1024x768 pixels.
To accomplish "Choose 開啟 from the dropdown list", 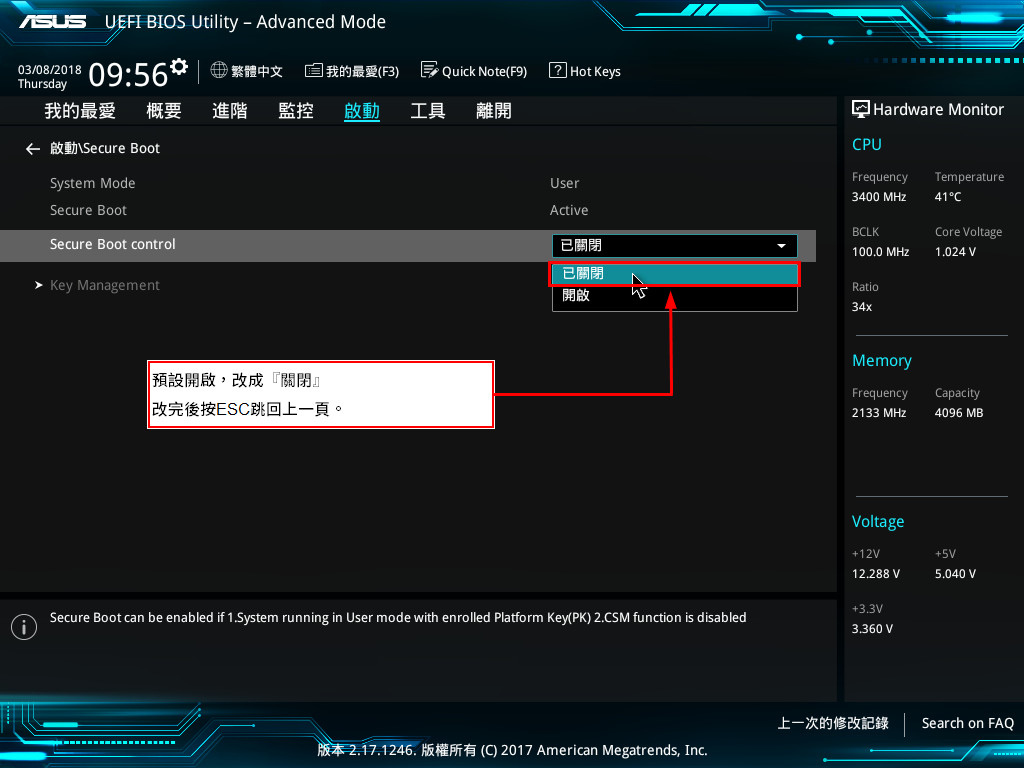I will coord(675,295).
